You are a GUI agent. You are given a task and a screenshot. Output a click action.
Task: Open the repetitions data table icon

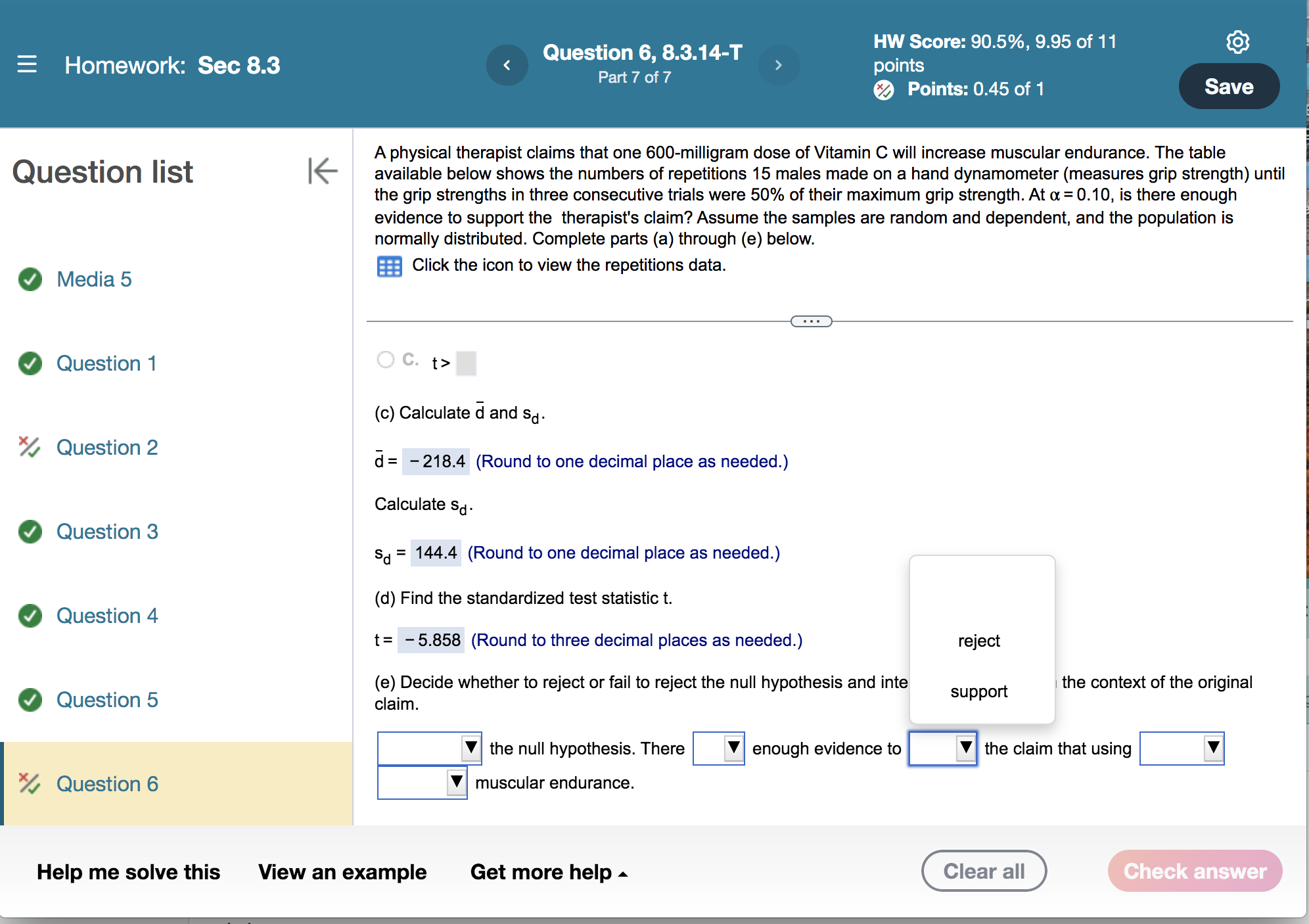[x=389, y=266]
